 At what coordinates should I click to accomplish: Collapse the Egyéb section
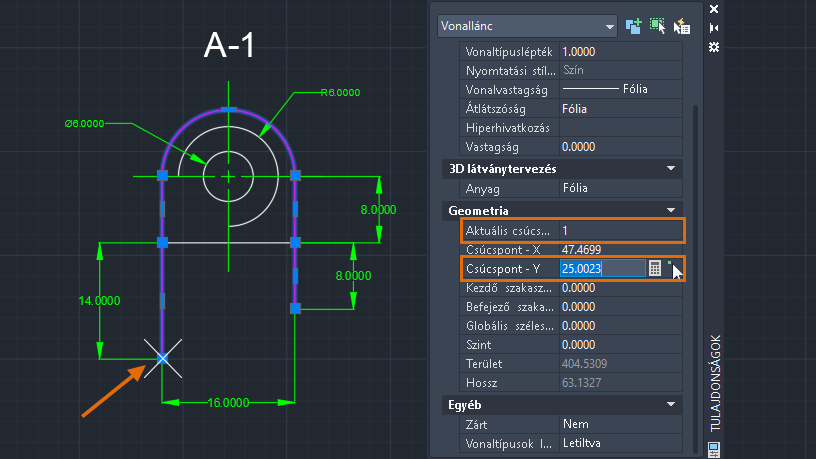click(671, 404)
